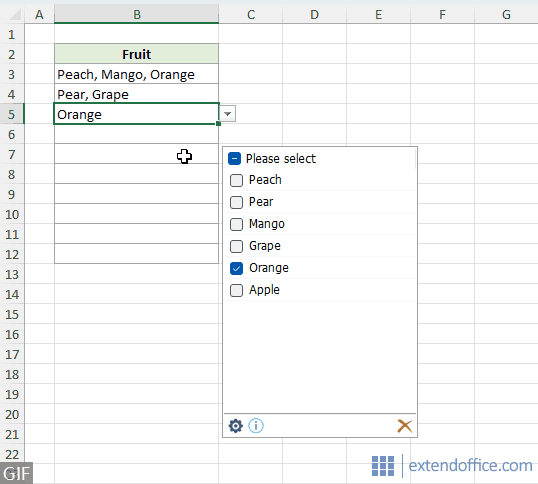
Task: Click the extendoffice grid logo icon
Action: [383, 466]
